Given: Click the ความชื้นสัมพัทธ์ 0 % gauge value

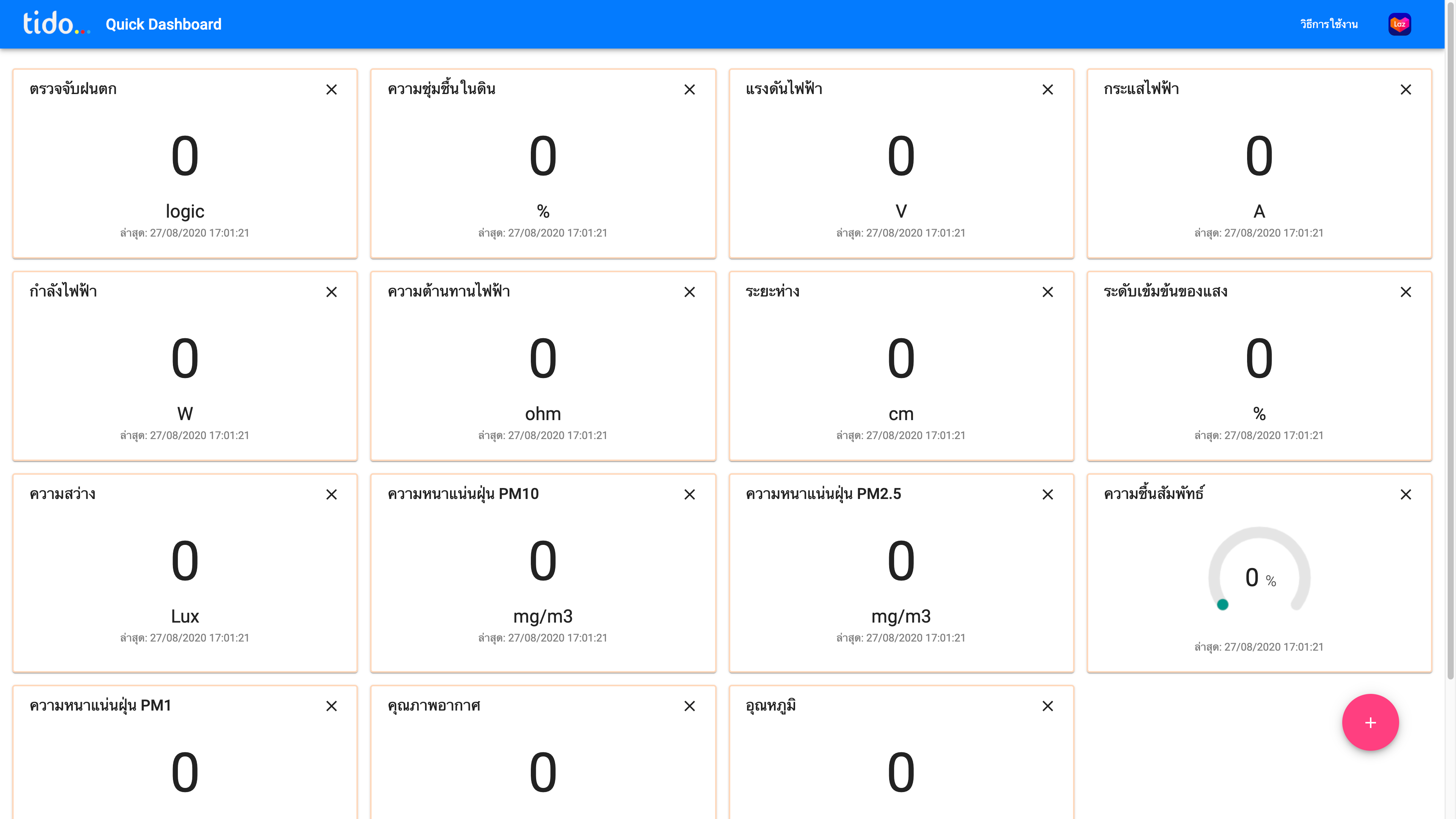Looking at the screenshot, I should tap(1260, 577).
